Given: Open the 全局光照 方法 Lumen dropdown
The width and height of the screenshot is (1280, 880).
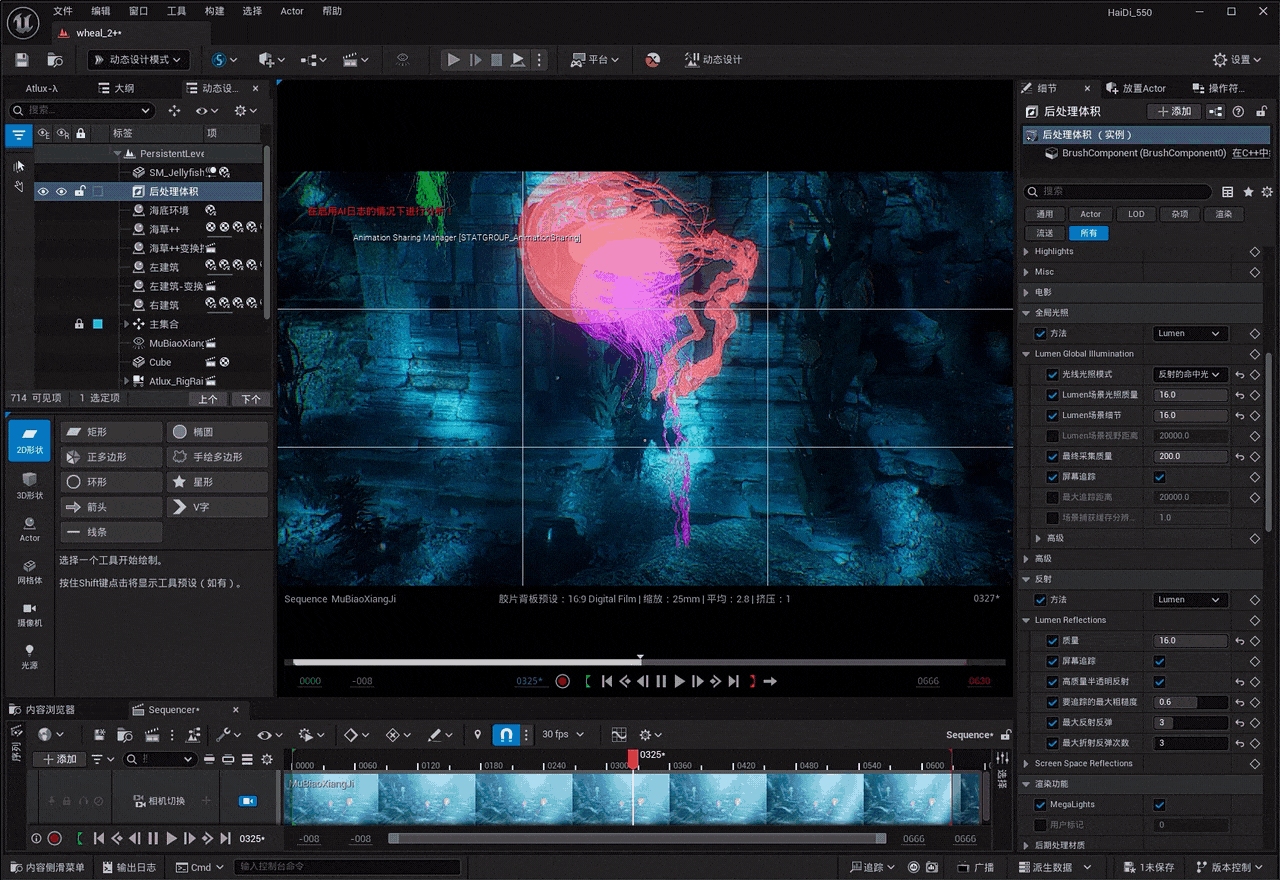Looking at the screenshot, I should click(1190, 334).
